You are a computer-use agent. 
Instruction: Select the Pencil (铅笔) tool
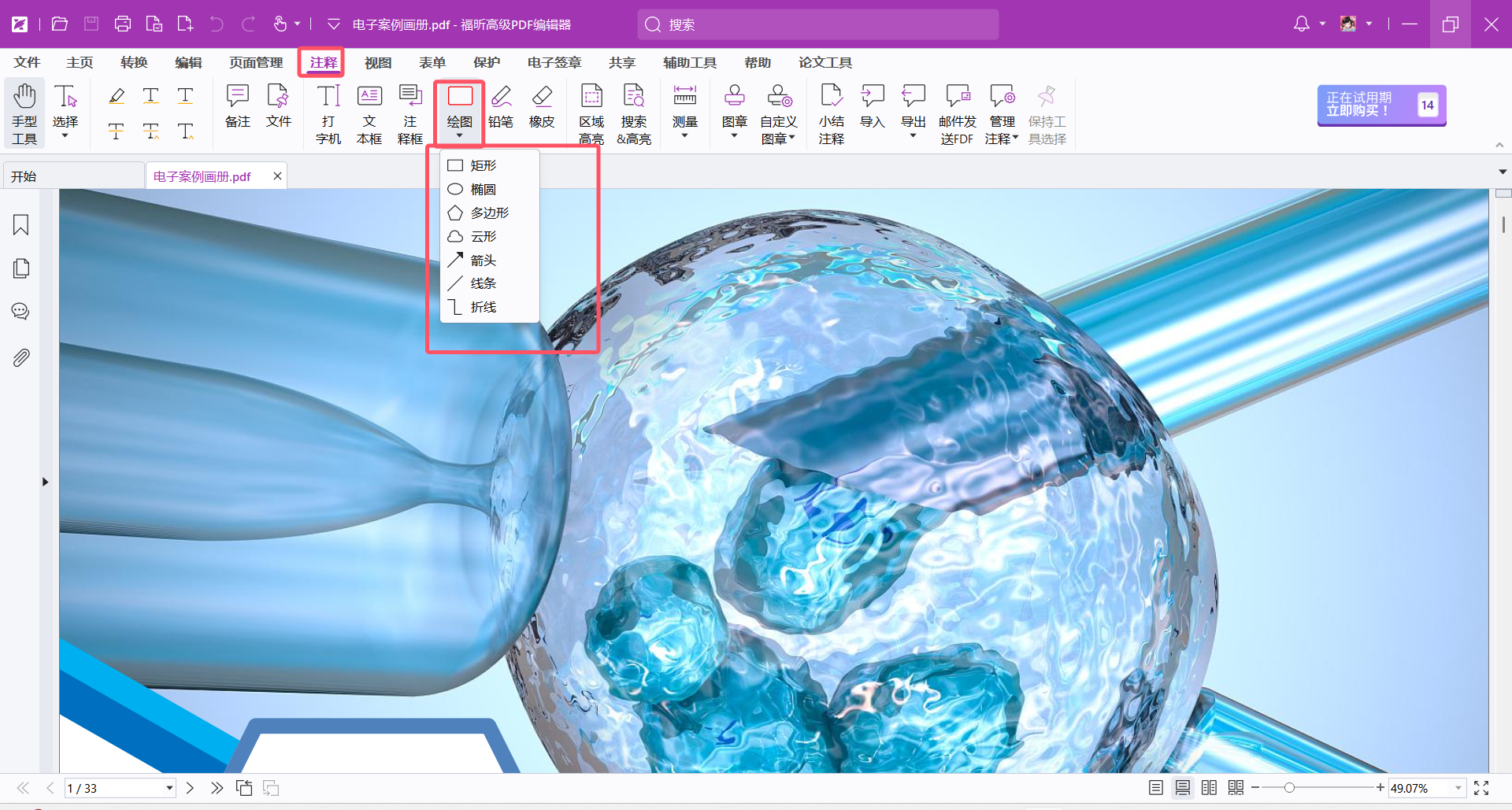point(501,105)
